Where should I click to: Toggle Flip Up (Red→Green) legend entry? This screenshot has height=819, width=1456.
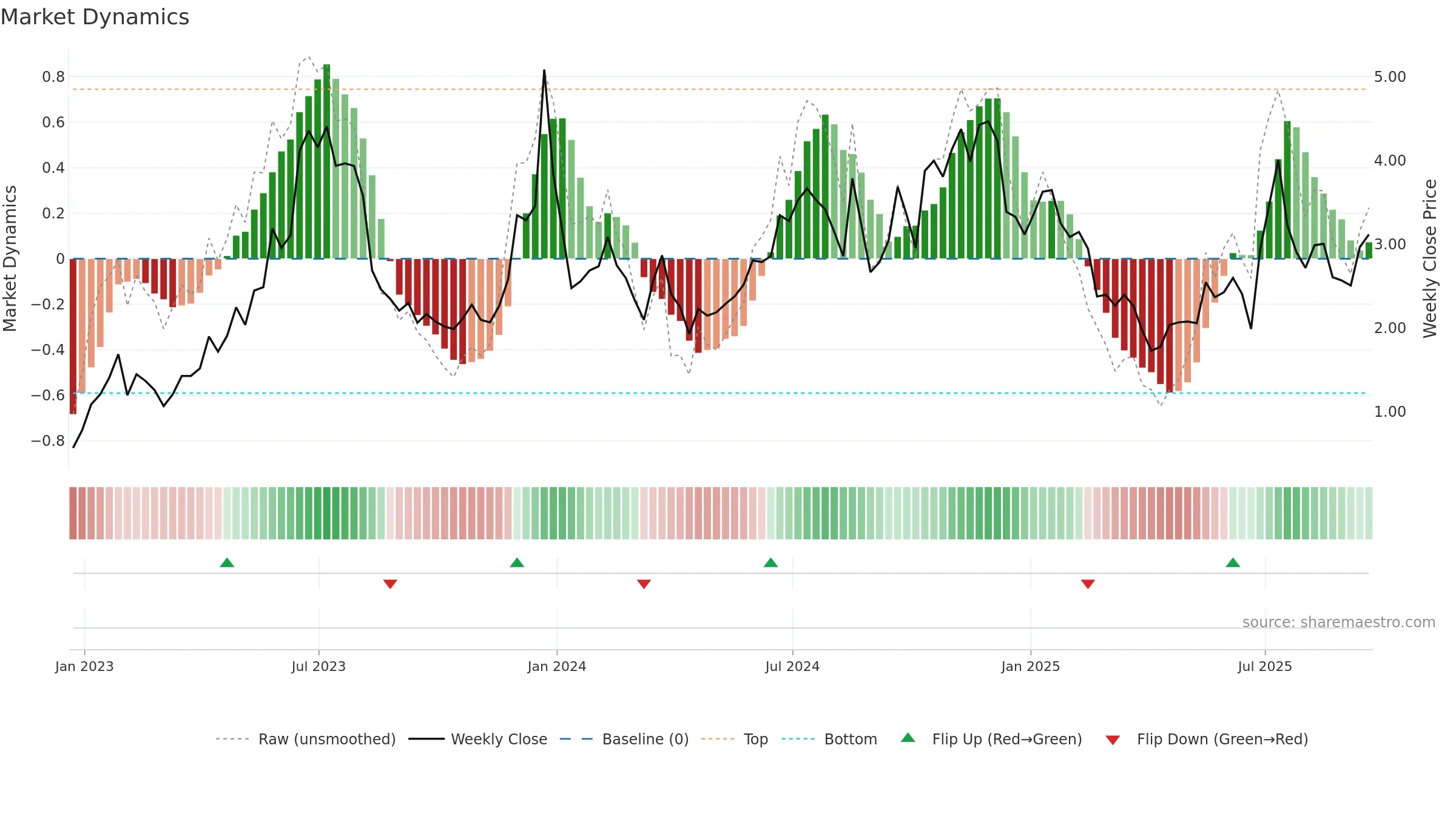[992, 739]
